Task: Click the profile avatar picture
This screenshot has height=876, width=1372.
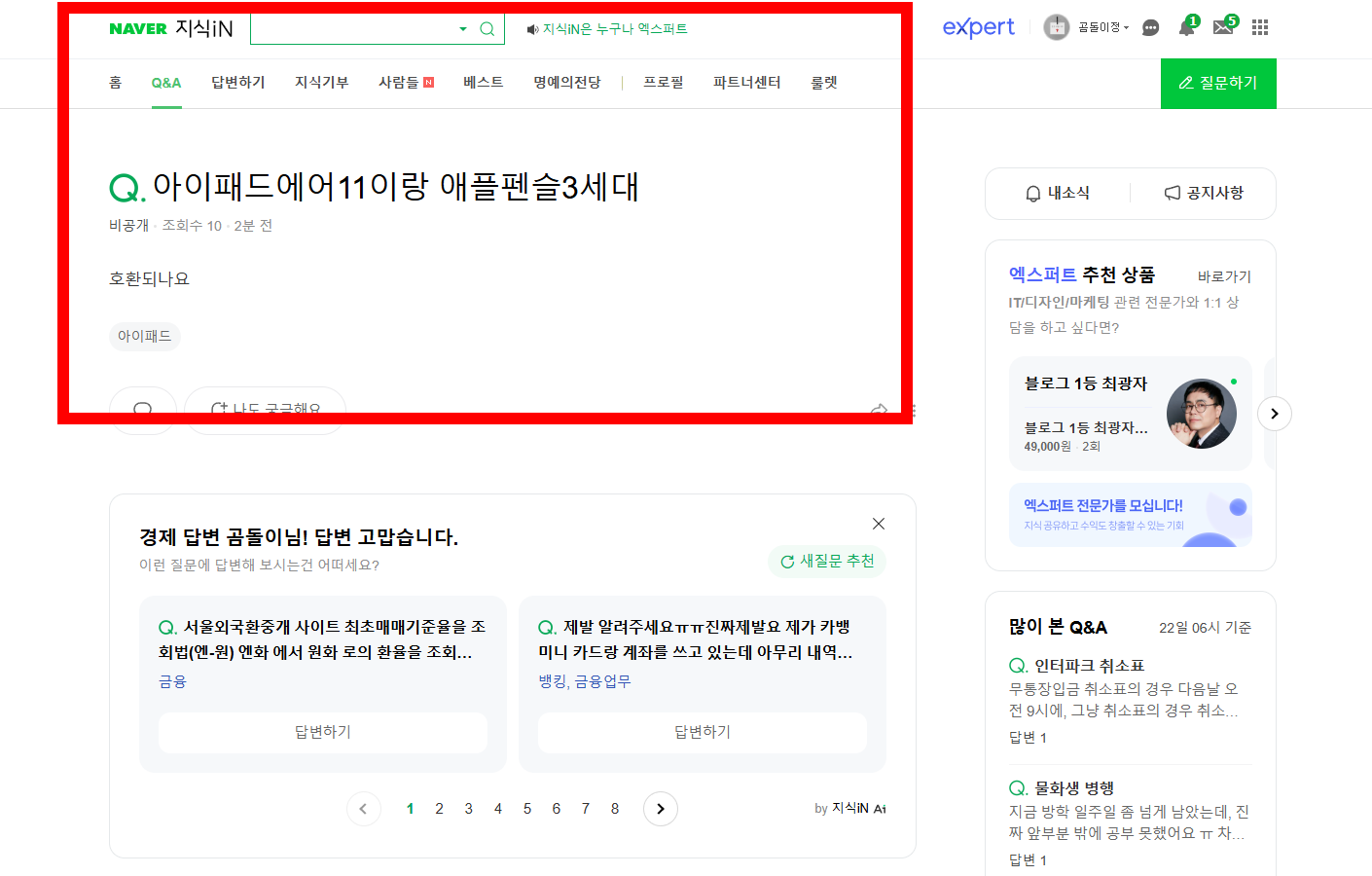Action: (1056, 27)
